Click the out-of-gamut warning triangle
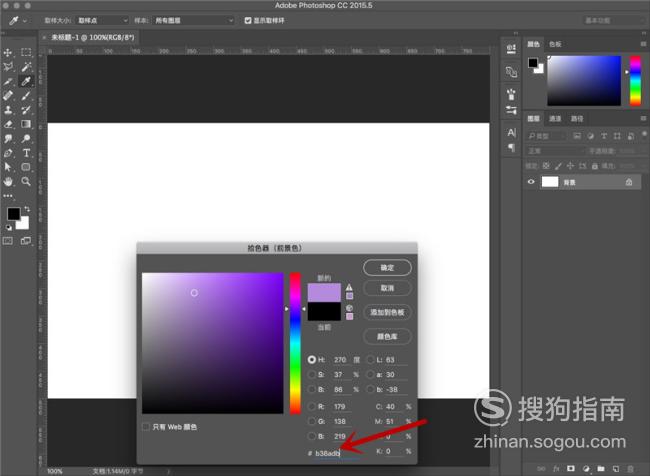The width and height of the screenshot is (650, 476). (349, 287)
